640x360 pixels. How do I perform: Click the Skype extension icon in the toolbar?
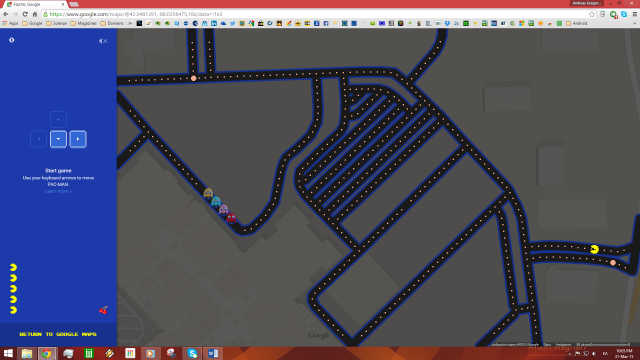624,14
